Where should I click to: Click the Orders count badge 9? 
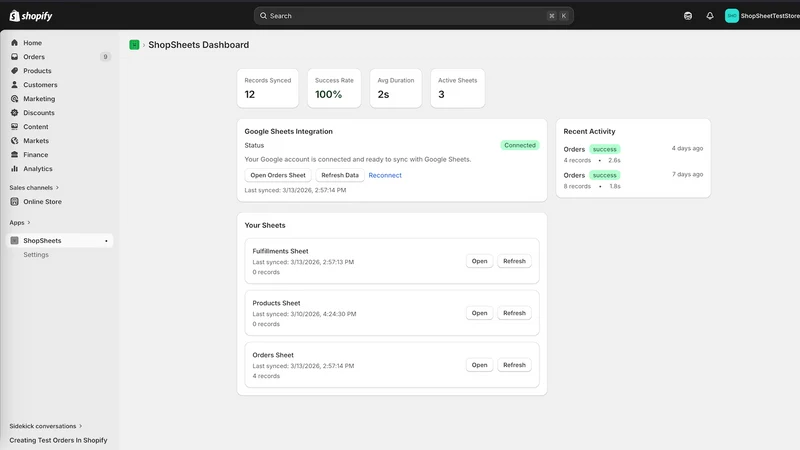pos(105,57)
